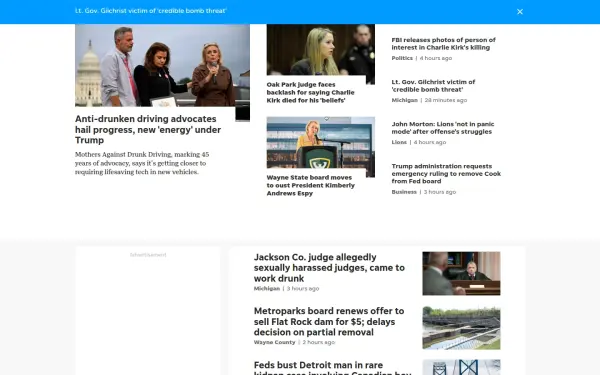Open the Anti-drunken driving advocates headline
Viewport: 600px width, 375px height.
148,129
